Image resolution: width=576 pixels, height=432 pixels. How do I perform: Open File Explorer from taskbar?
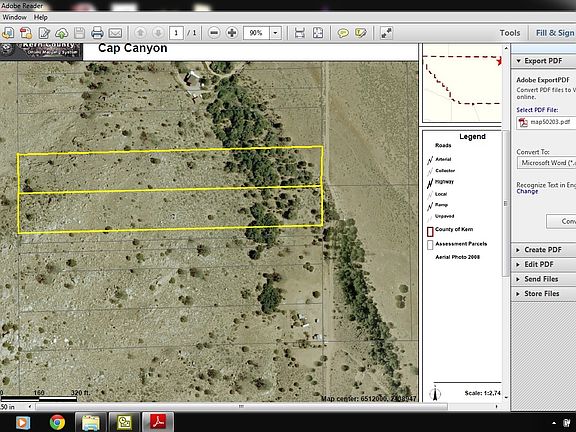click(90, 422)
